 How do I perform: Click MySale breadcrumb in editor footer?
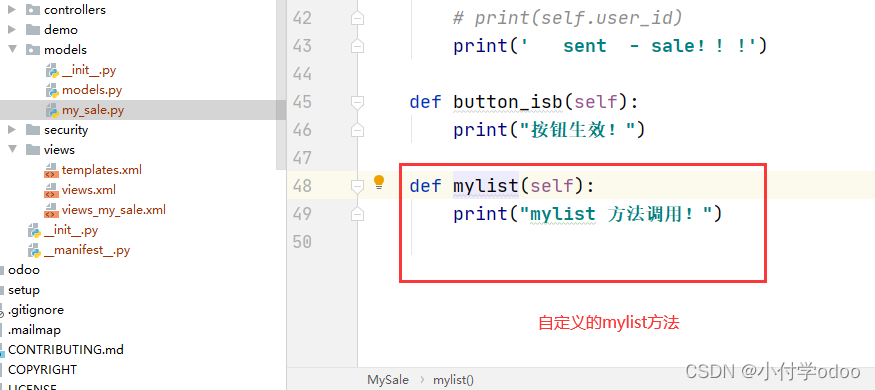point(388,380)
